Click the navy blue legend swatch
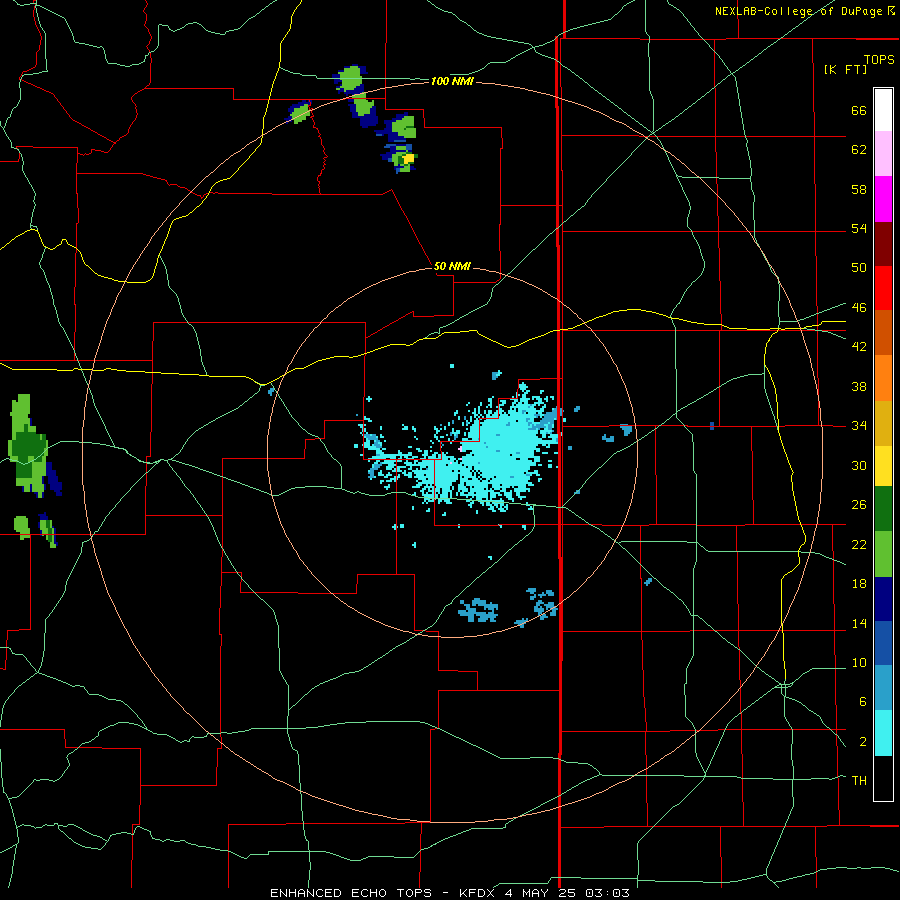Screen dimensions: 900x900 click(x=883, y=599)
